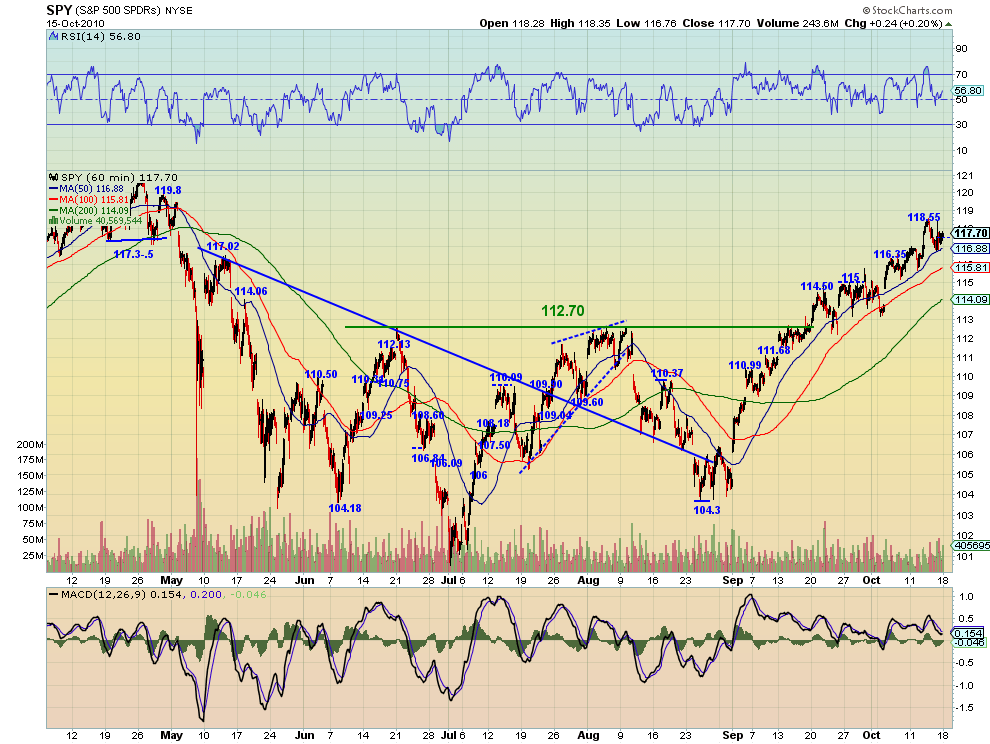990x744 pixels.
Task: Click the 108.60 price annotation
Action: [x=428, y=415]
